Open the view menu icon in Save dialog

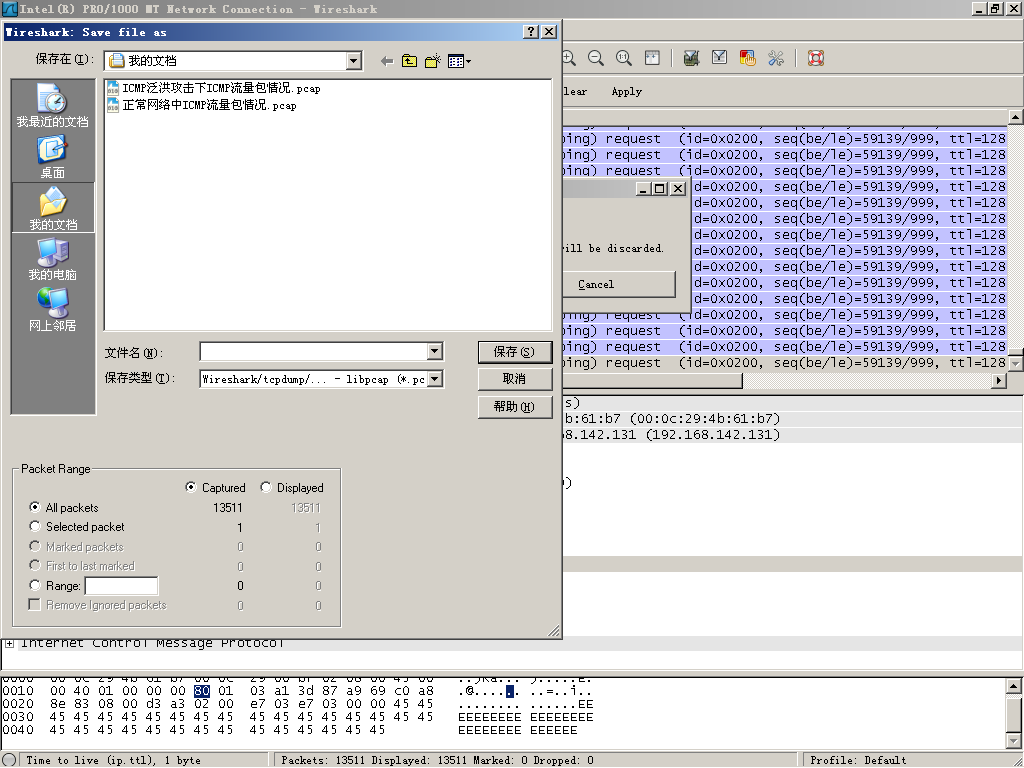point(459,61)
